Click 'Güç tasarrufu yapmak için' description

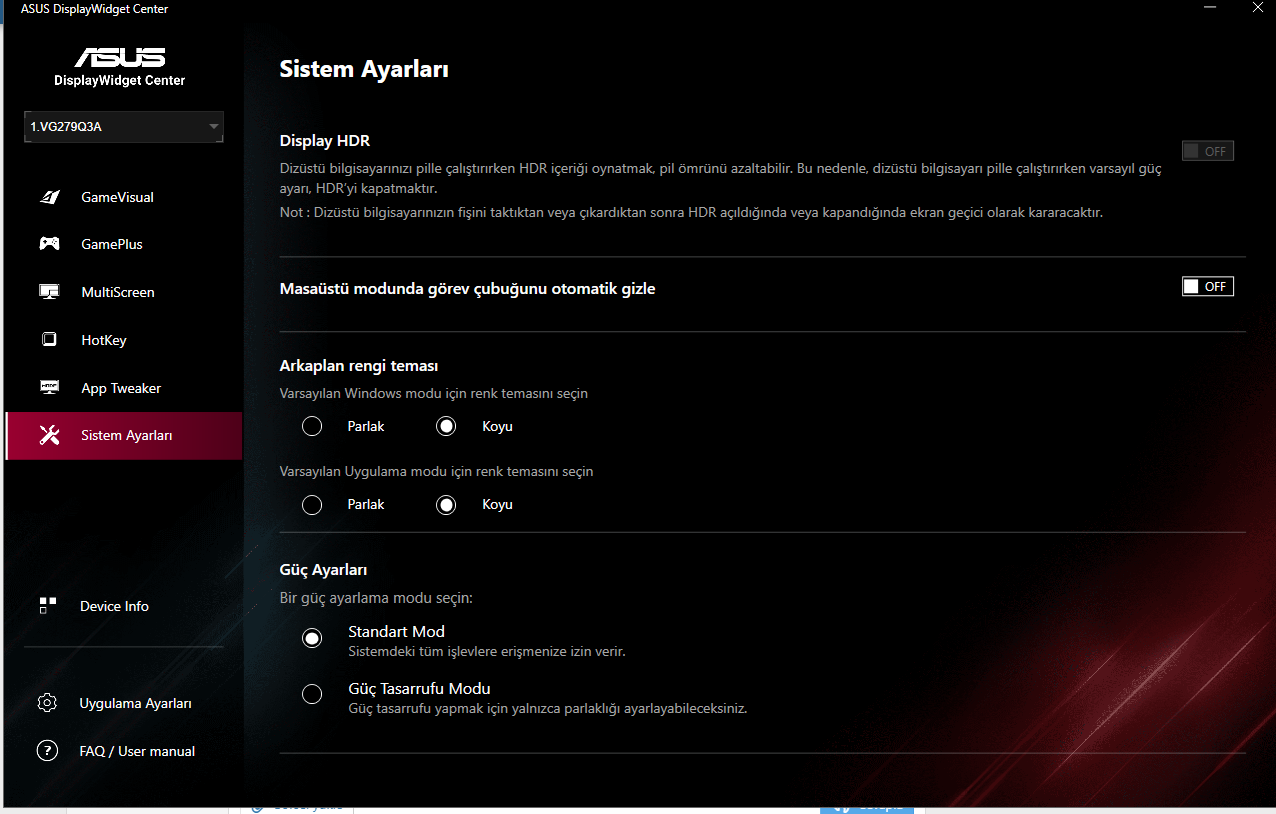point(548,708)
